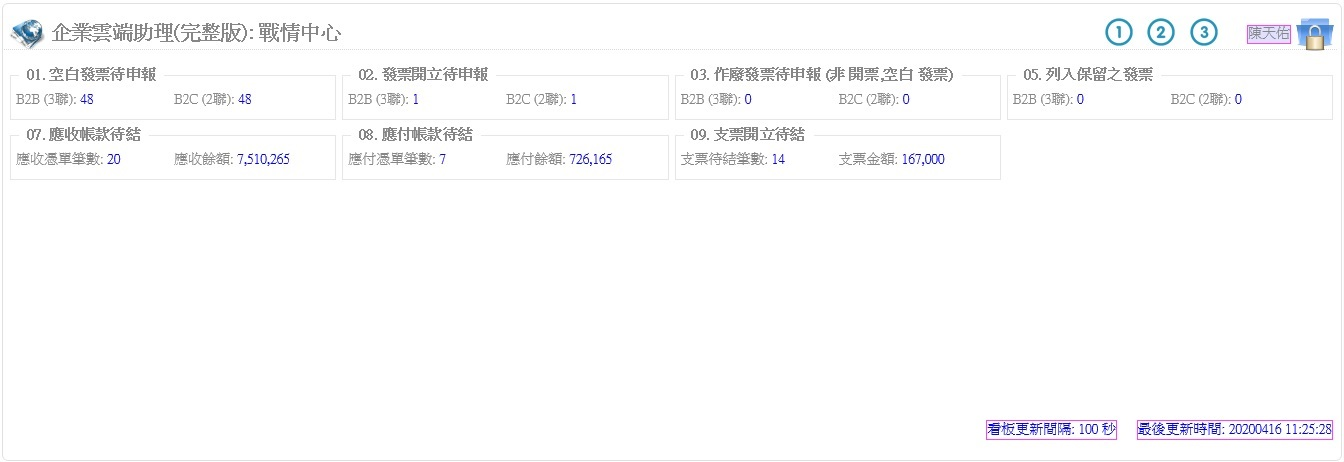
Task: Open B2B value 0 under 作廢發票待申報
Action: click(748, 99)
